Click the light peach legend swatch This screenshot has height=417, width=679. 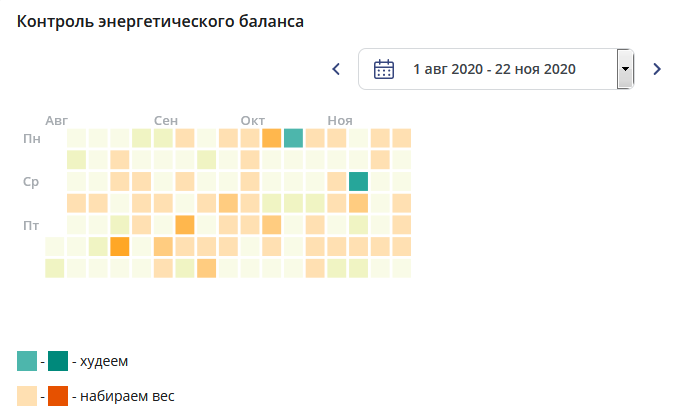[27, 396]
